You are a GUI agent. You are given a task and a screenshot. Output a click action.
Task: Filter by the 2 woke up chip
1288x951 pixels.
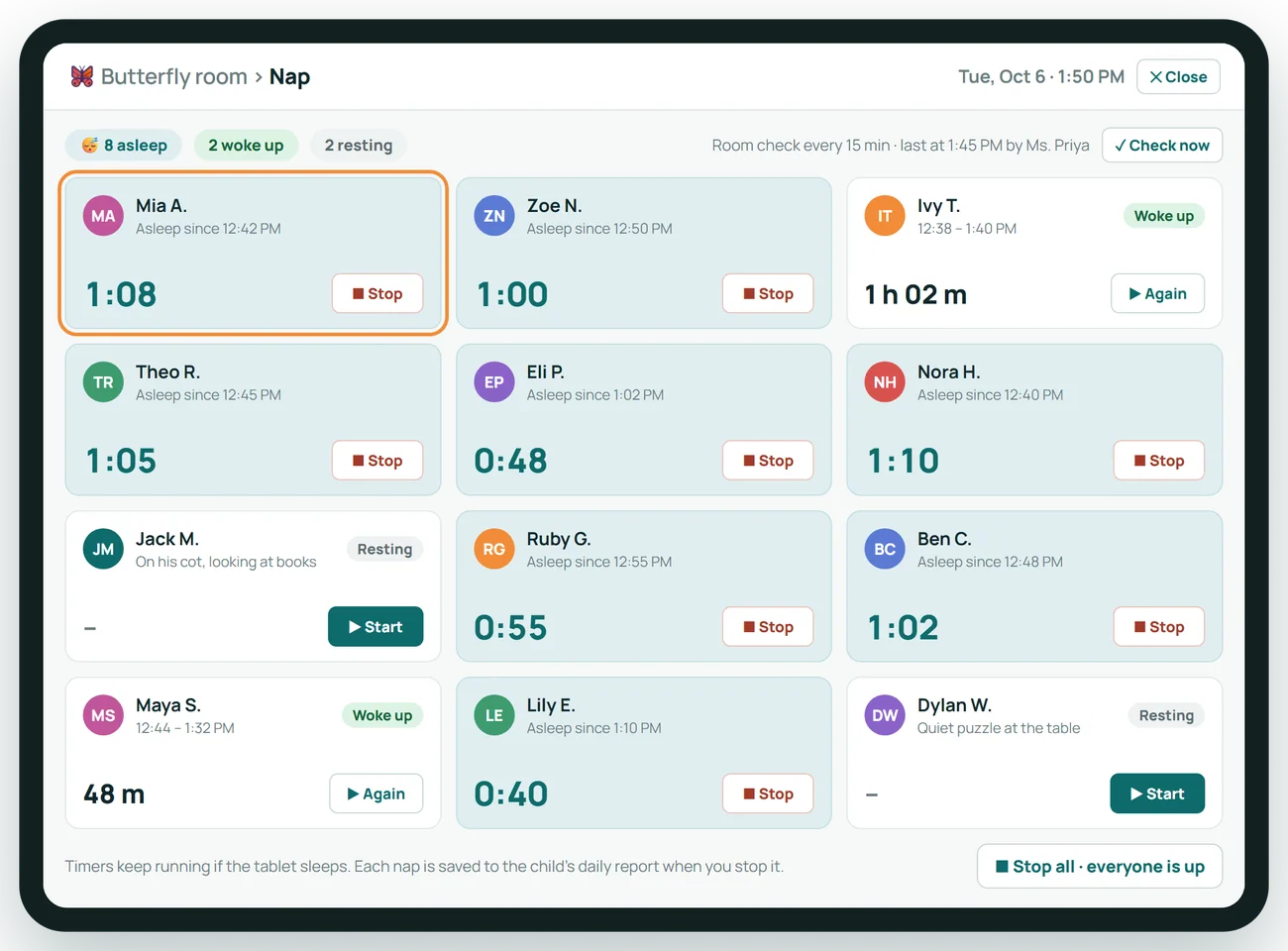246,146
